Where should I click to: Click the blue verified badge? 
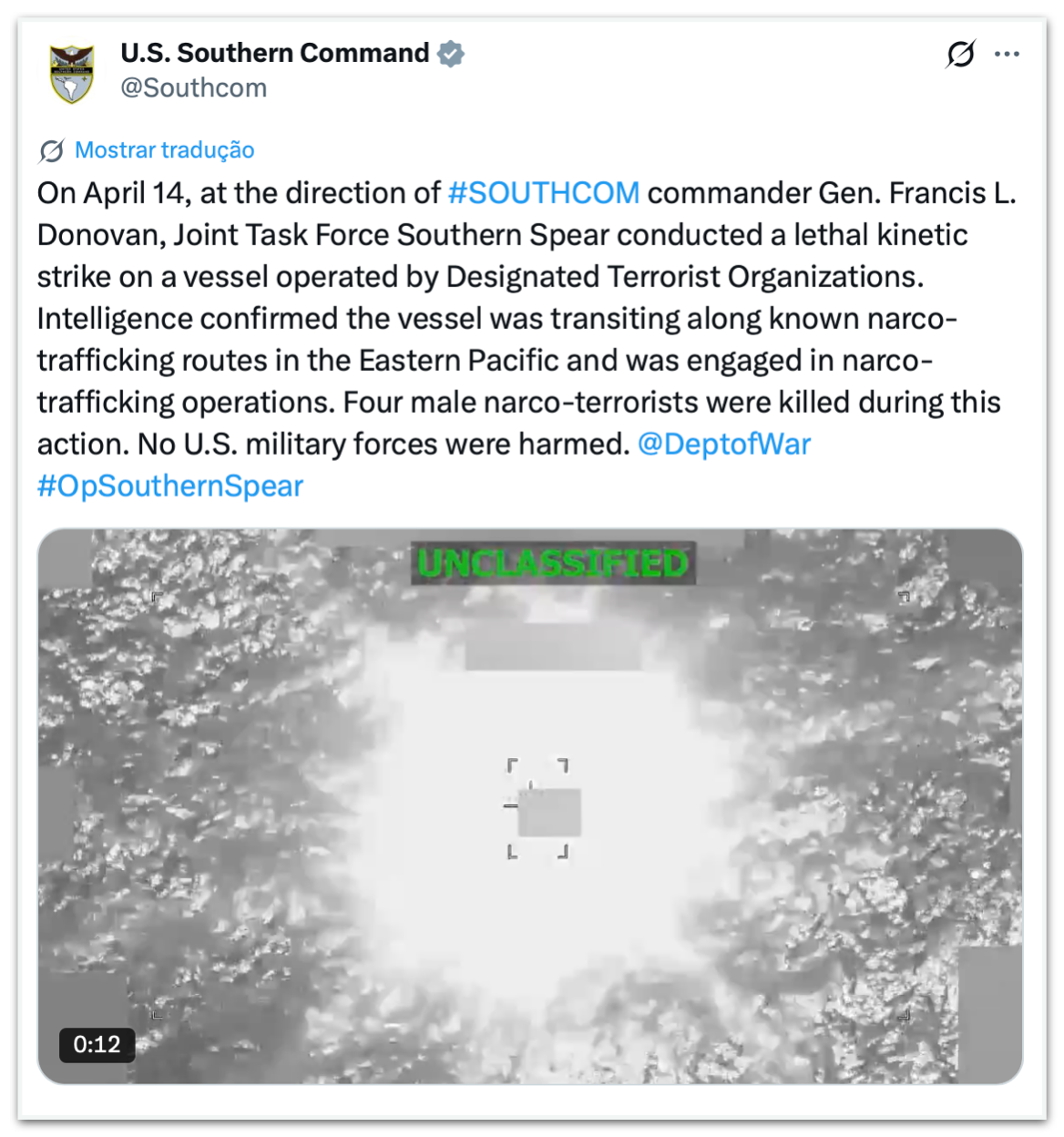click(x=451, y=54)
